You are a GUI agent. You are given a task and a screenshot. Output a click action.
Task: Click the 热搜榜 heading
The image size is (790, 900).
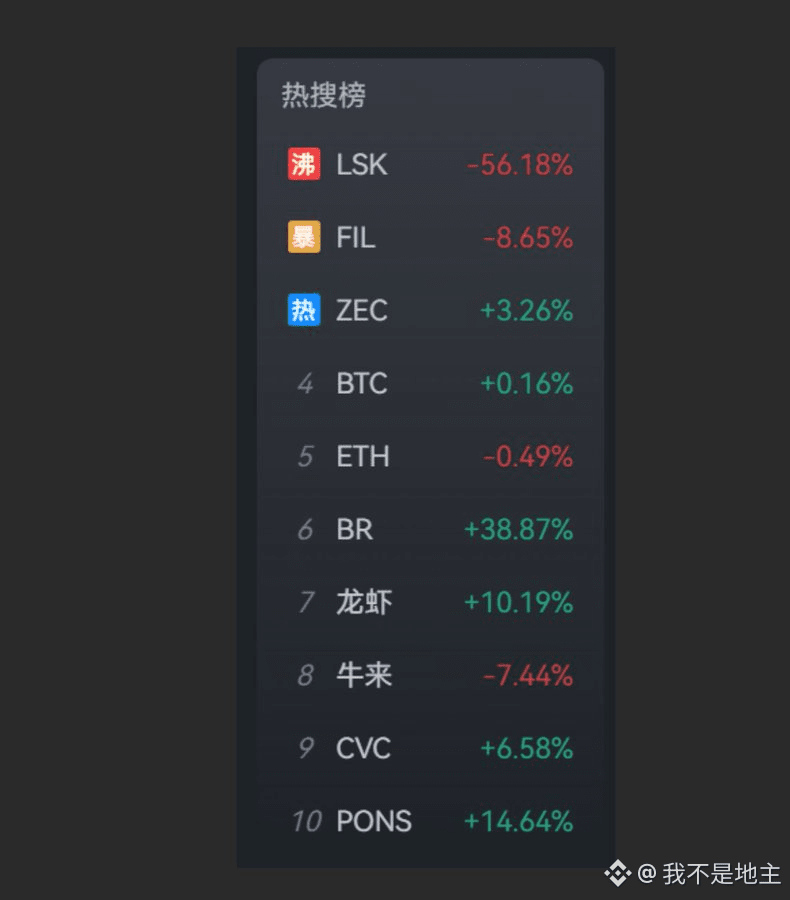[323, 95]
